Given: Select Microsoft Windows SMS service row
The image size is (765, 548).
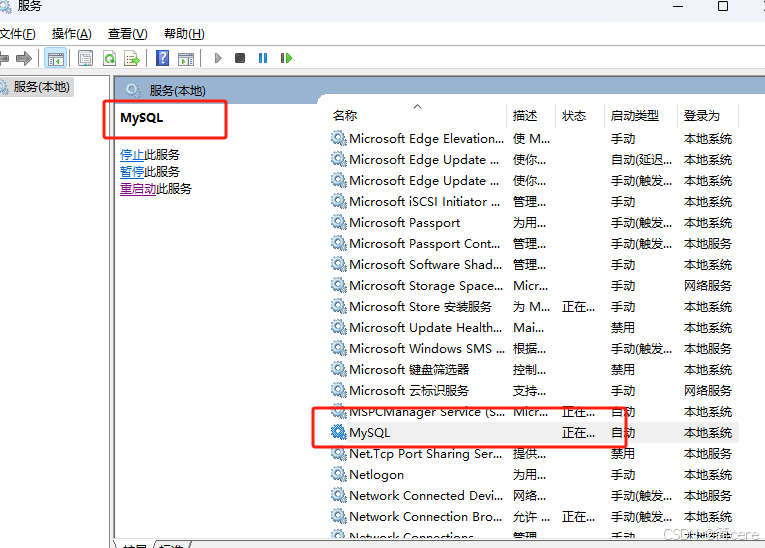Looking at the screenshot, I should pyautogui.click(x=534, y=348).
